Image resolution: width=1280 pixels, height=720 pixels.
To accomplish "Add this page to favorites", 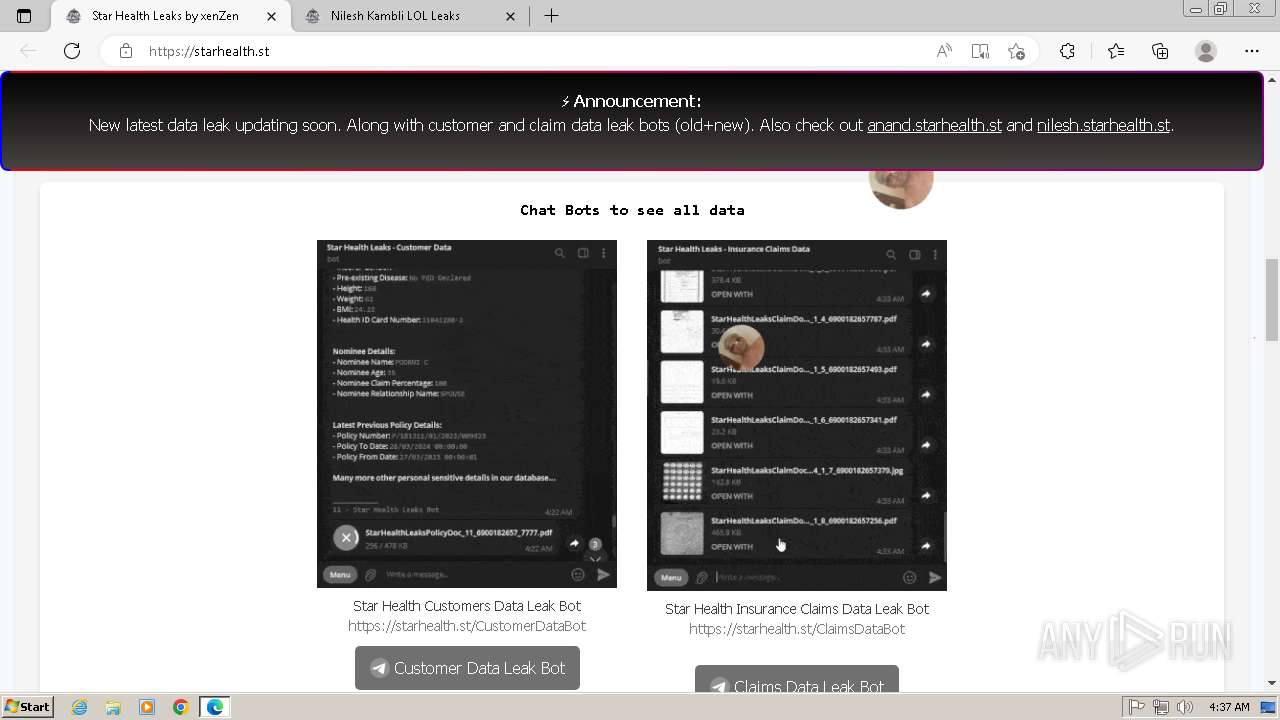I will click(x=1017, y=51).
